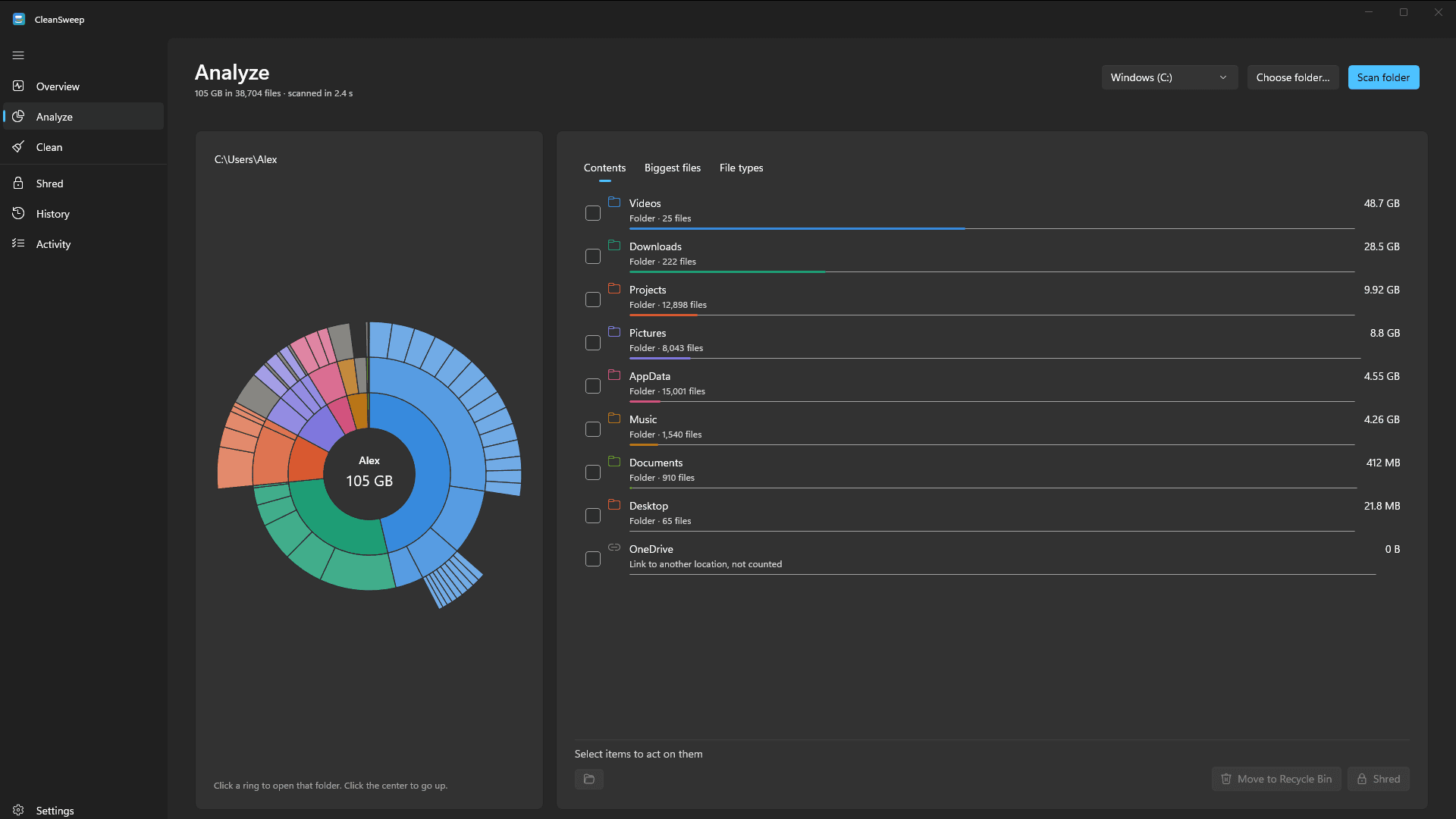Click the Music folder icon
Viewport: 1456px width, 819px height.
614,419
